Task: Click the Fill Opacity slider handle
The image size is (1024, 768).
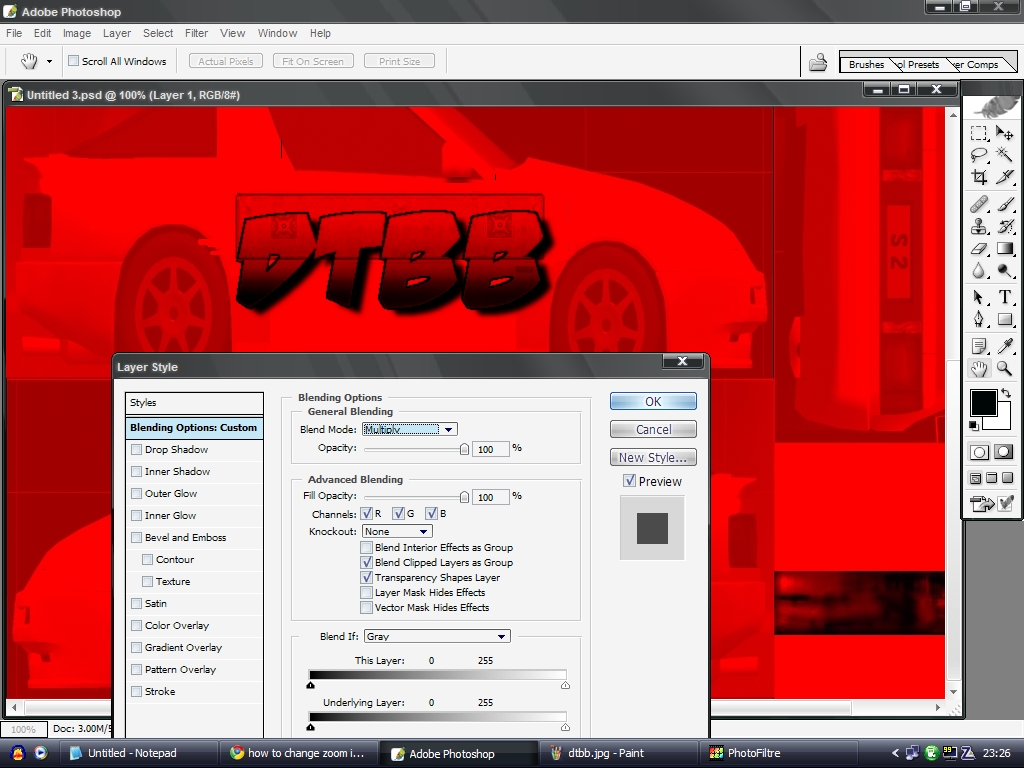Action: point(464,497)
